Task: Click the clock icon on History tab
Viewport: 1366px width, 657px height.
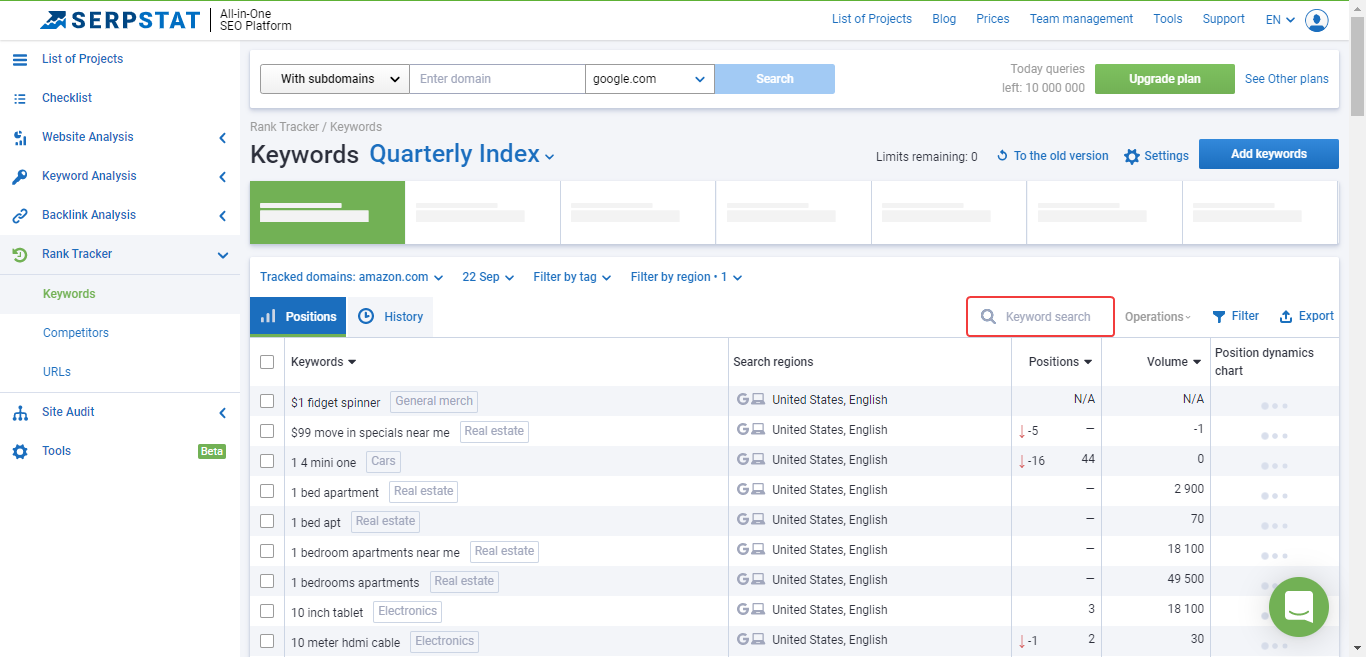Action: 366,316
